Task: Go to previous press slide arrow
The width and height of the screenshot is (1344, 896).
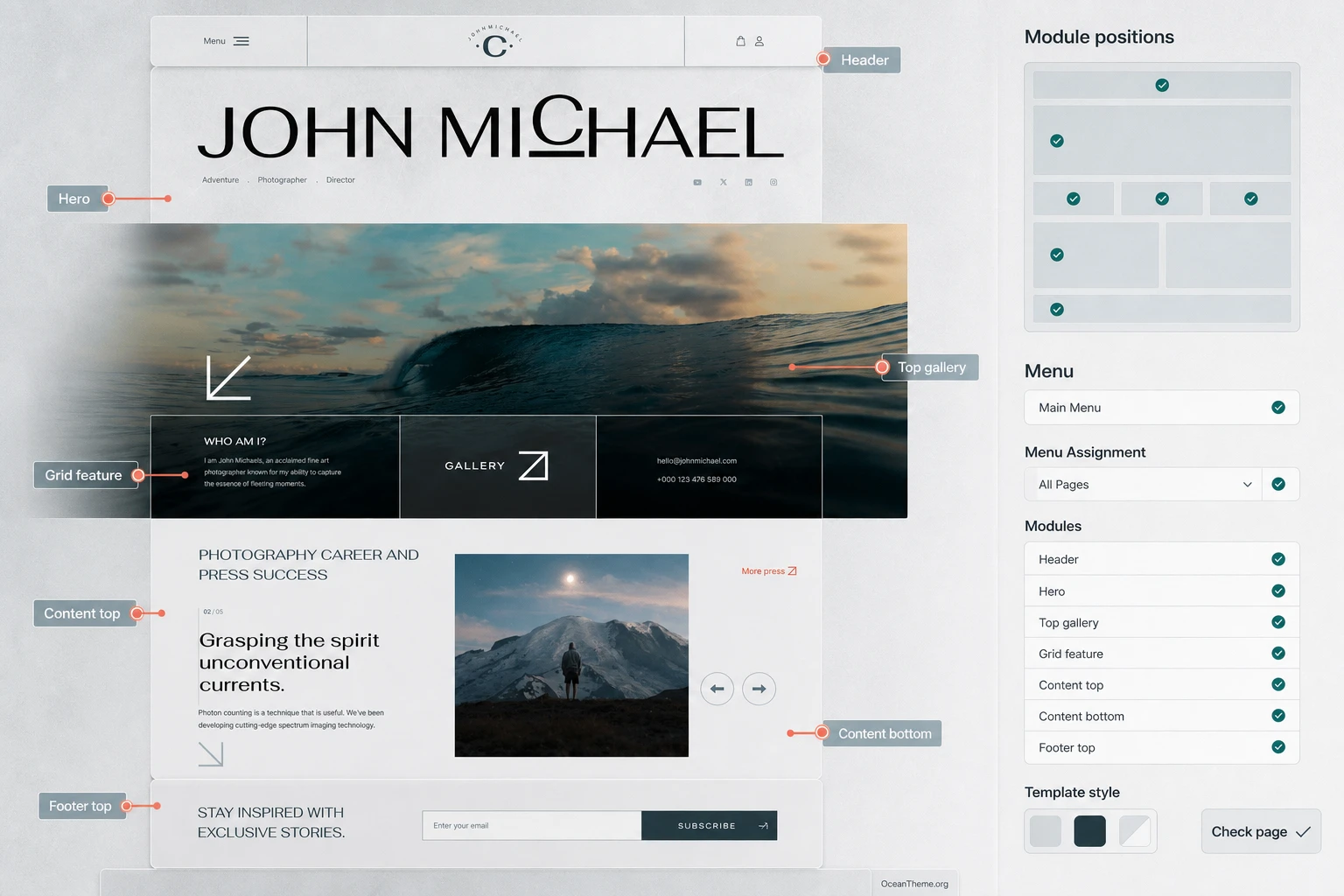Action: pos(717,689)
